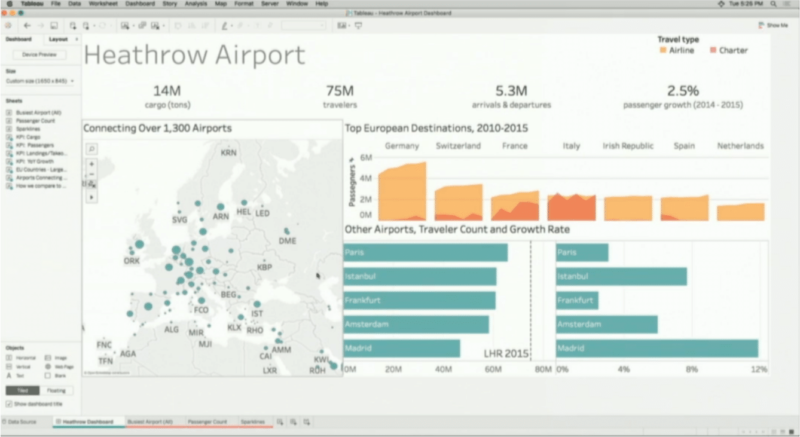Click the Frankfurt growth rate bar
Image resolution: width=800 pixels, height=437 pixels.
click(x=577, y=300)
